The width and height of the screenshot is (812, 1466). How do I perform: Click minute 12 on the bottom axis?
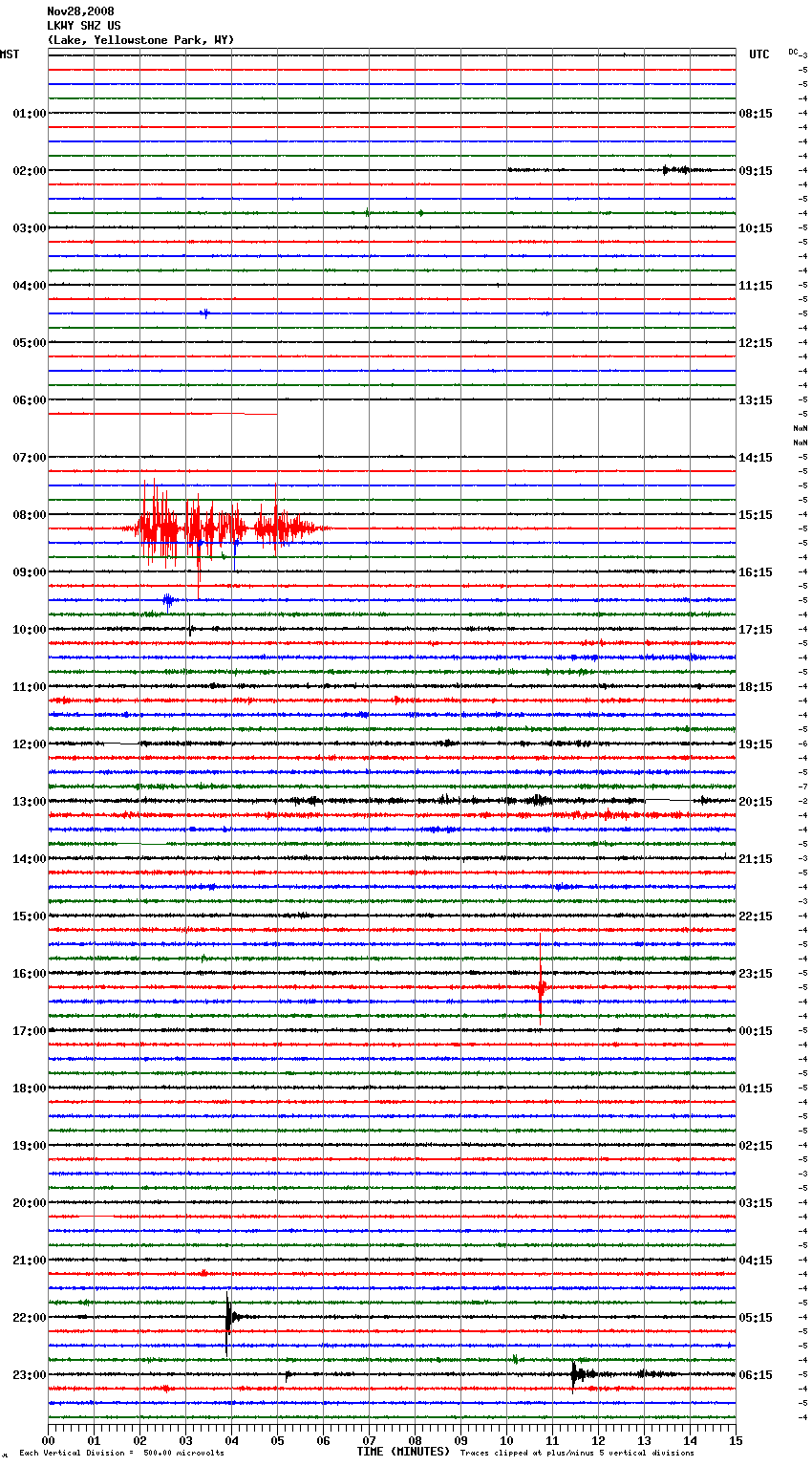(x=598, y=1440)
